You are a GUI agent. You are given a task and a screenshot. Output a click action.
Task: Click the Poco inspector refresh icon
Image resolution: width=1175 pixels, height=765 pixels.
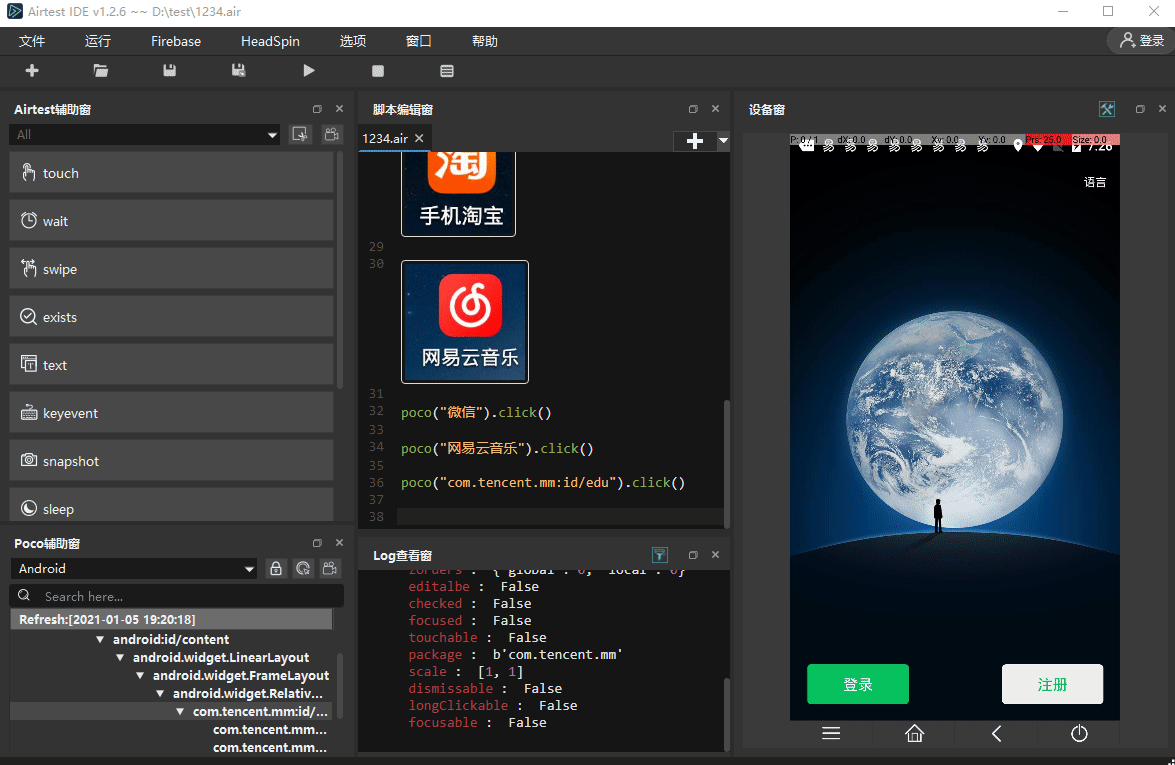pyautogui.click(x=303, y=569)
